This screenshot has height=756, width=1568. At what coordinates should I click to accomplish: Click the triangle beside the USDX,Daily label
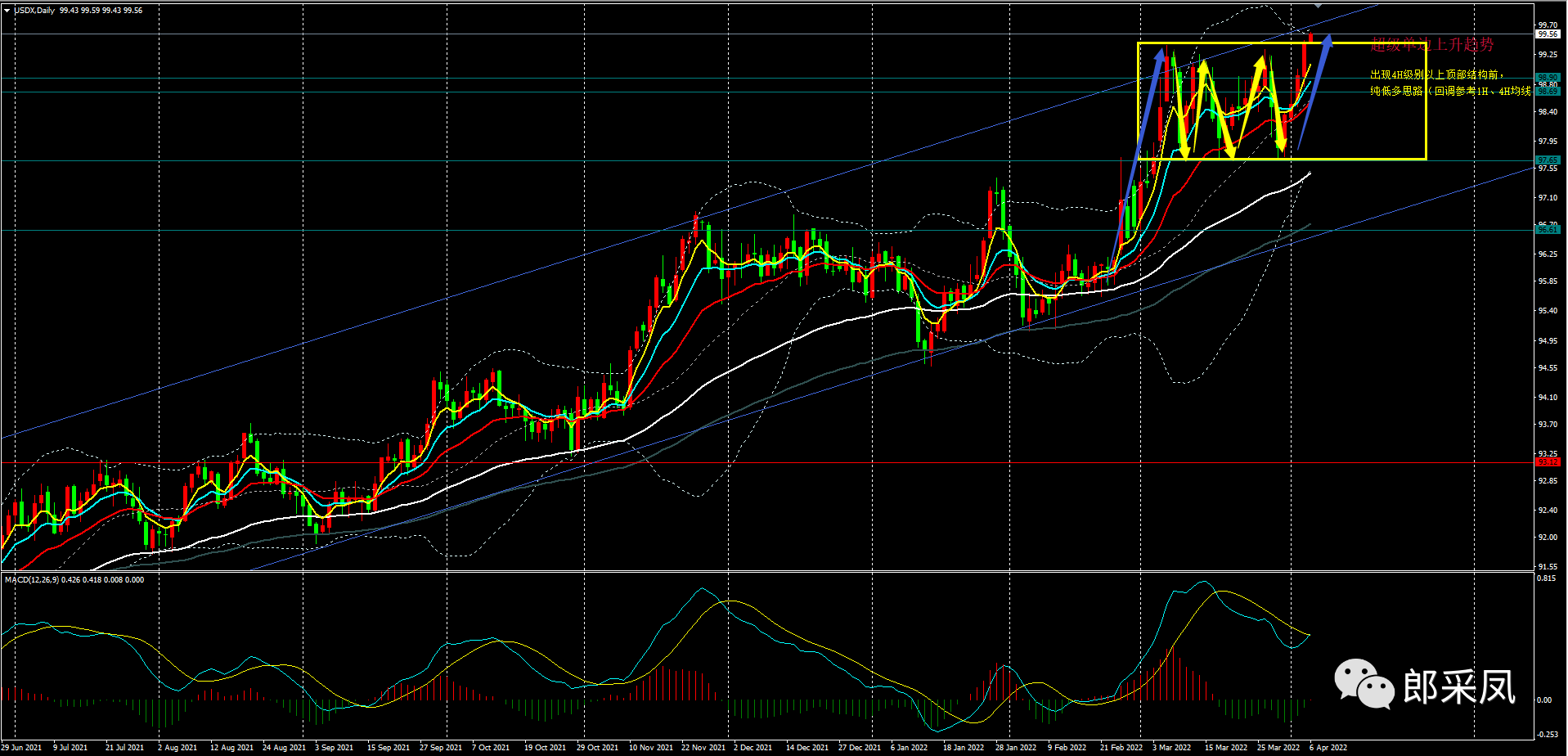pos(7,11)
